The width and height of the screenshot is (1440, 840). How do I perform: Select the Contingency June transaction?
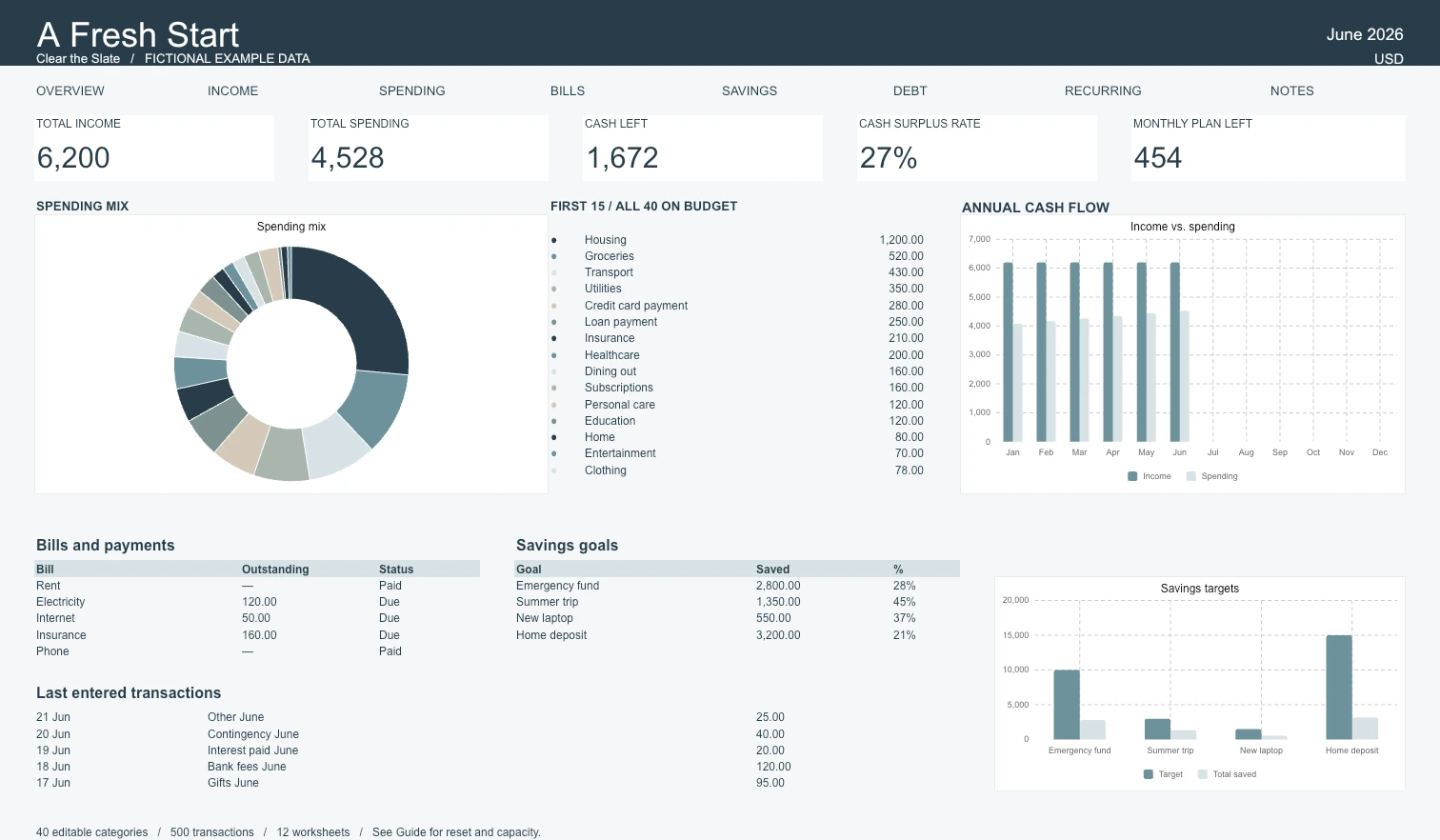click(x=253, y=734)
